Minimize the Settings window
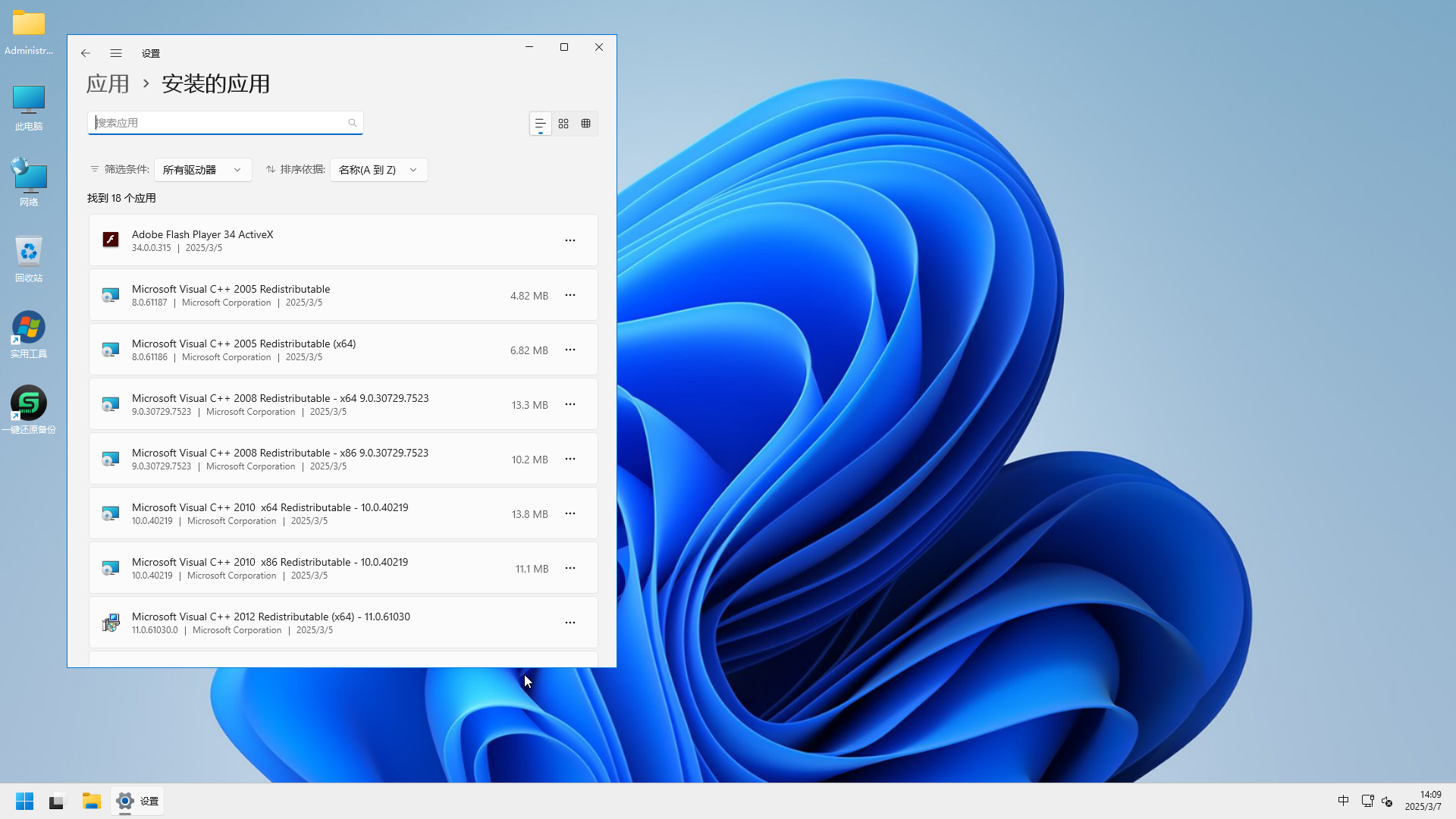Image resolution: width=1456 pixels, height=819 pixels. coord(529,47)
